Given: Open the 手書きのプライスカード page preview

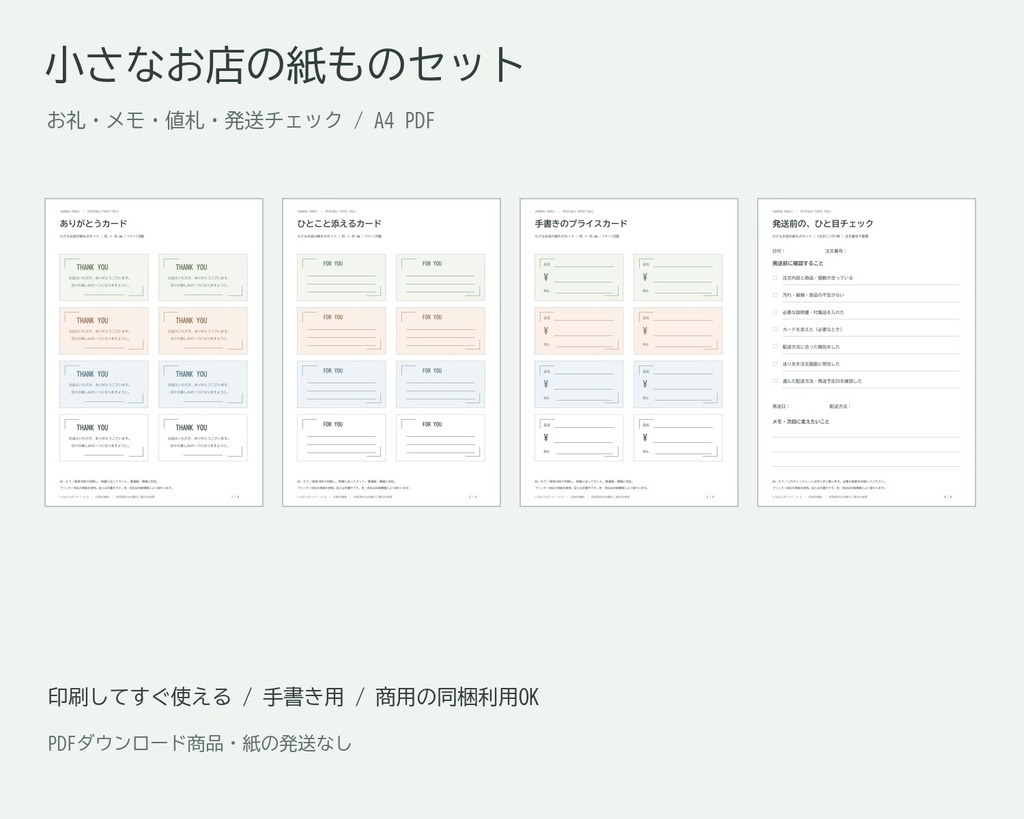Looking at the screenshot, I should click(x=629, y=352).
